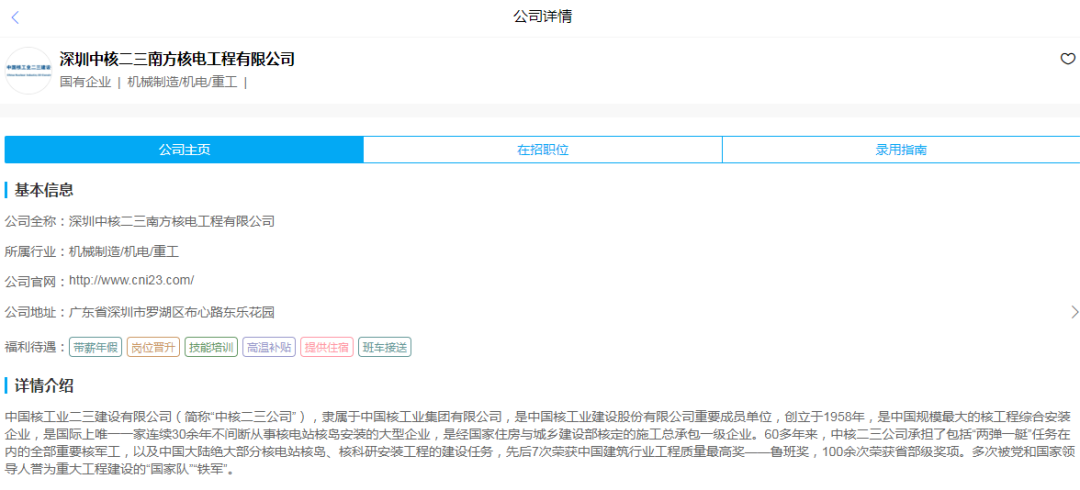This screenshot has height=490, width=1080.
Task: Switch to the 录用指南 tab
Action: click(x=901, y=150)
